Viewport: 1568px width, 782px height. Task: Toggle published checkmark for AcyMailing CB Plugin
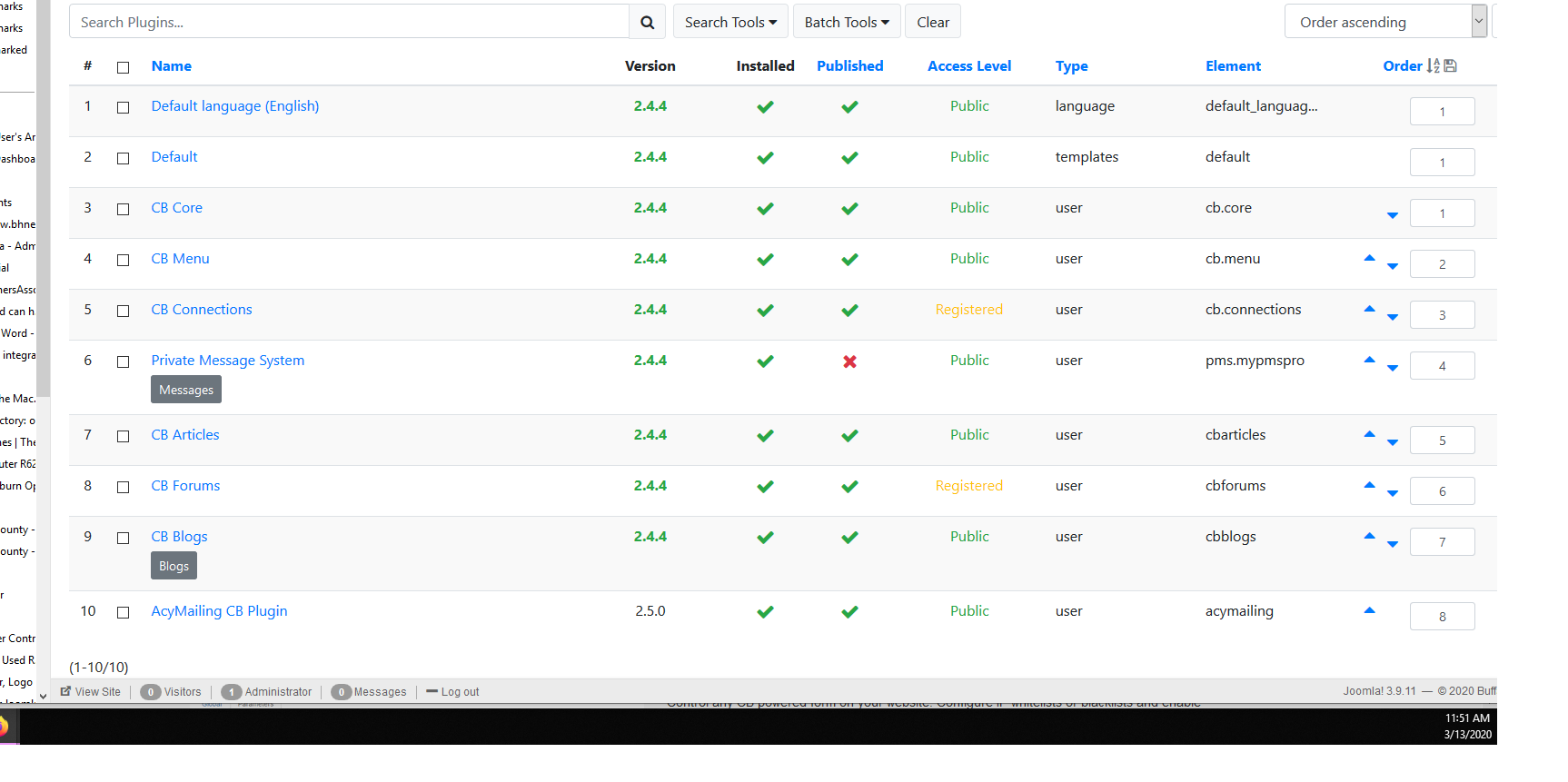click(849, 612)
